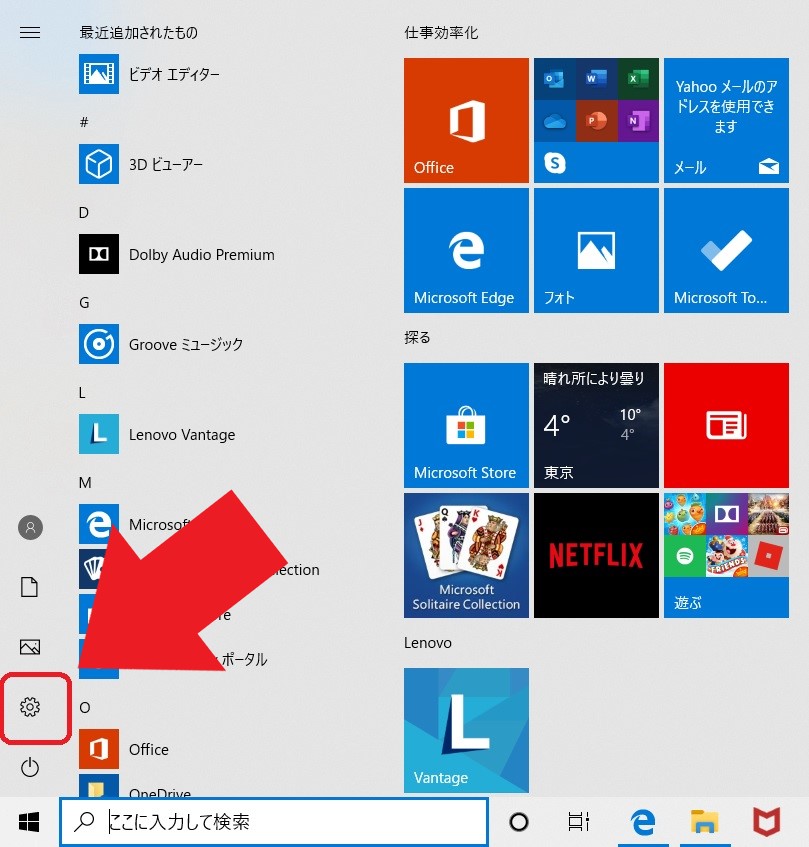Open the フォト tile
The height and width of the screenshot is (847, 809).
coord(596,251)
